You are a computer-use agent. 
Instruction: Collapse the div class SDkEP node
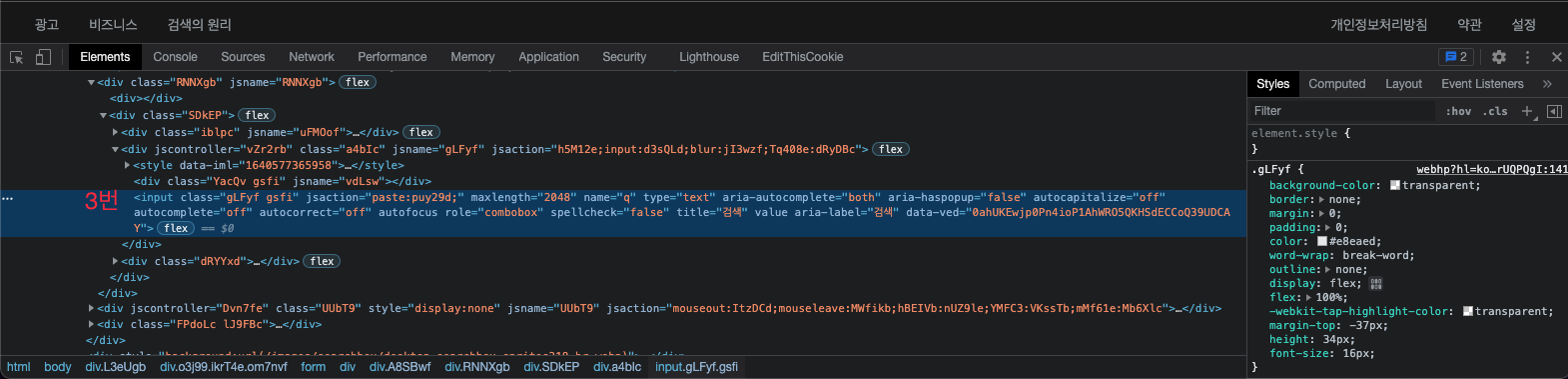(x=103, y=116)
